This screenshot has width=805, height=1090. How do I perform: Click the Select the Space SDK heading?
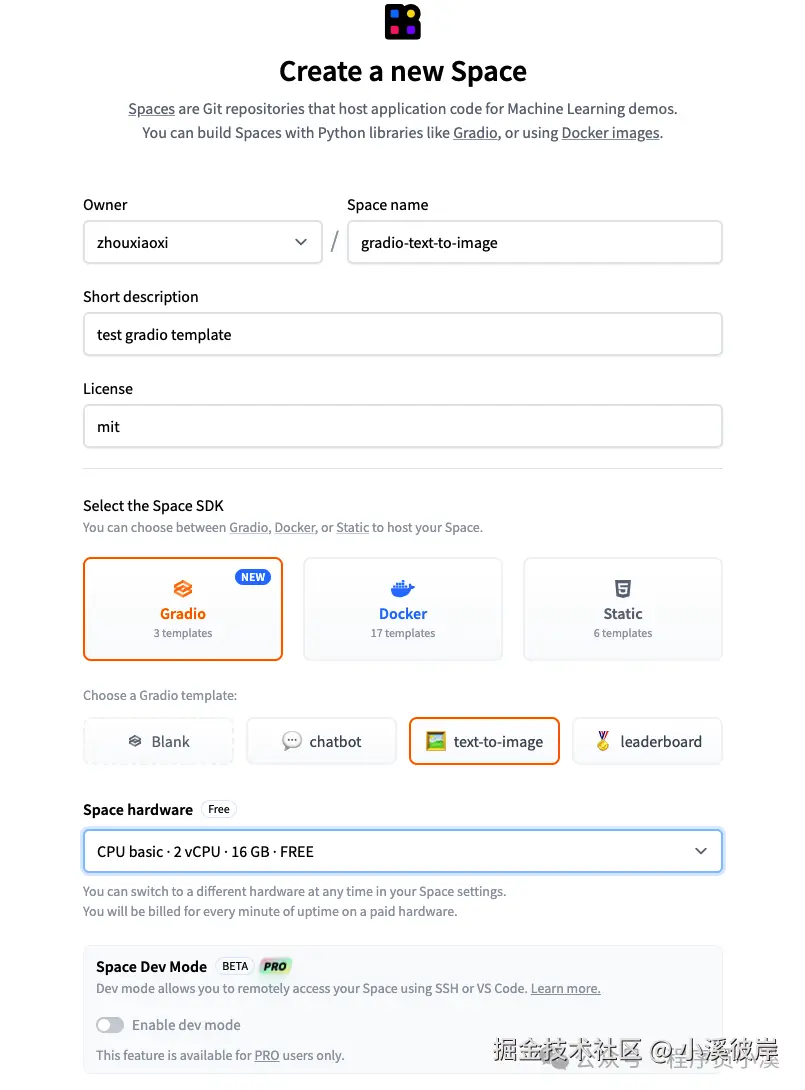tap(154, 505)
